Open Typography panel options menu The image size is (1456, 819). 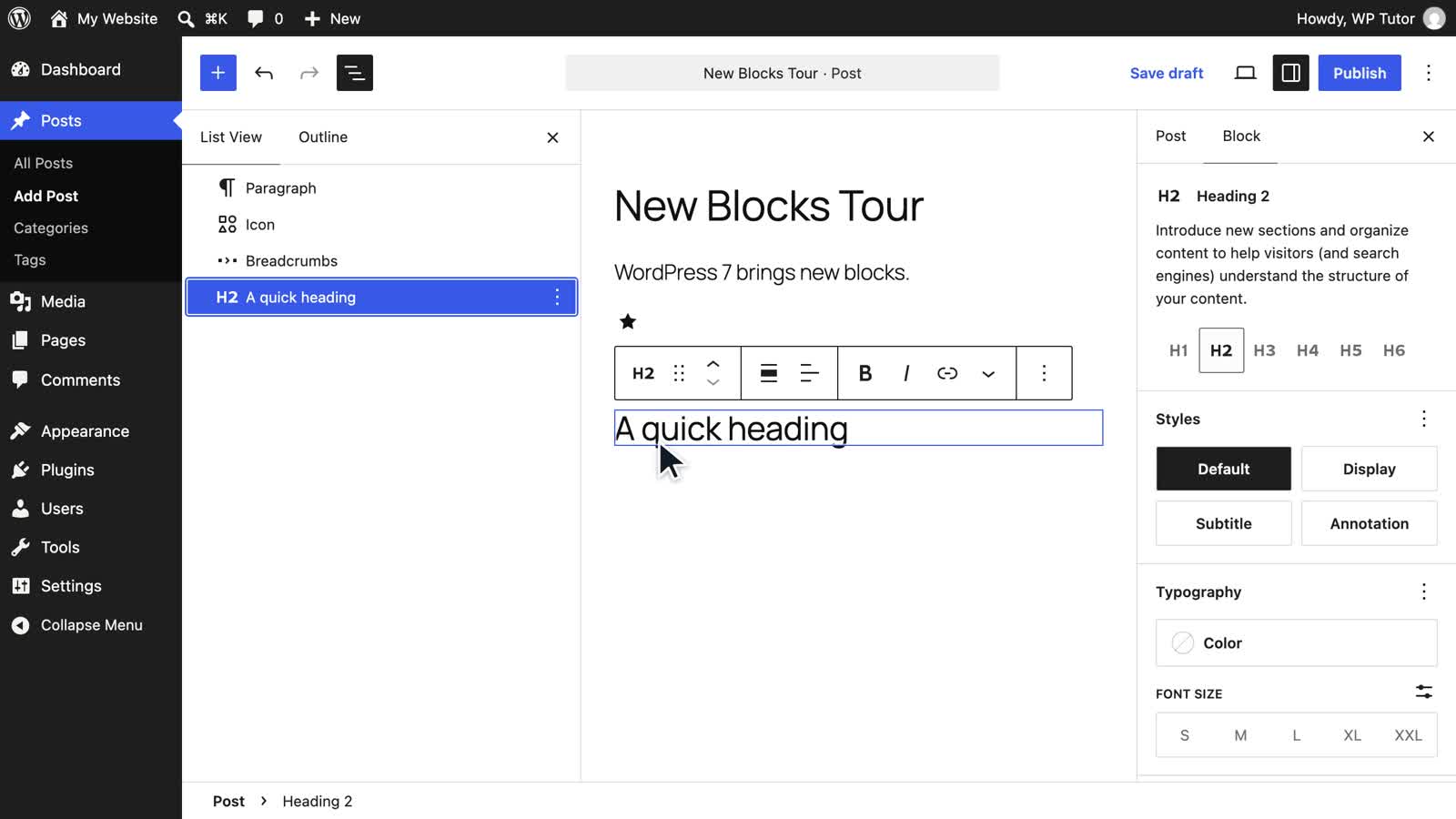coord(1424,591)
